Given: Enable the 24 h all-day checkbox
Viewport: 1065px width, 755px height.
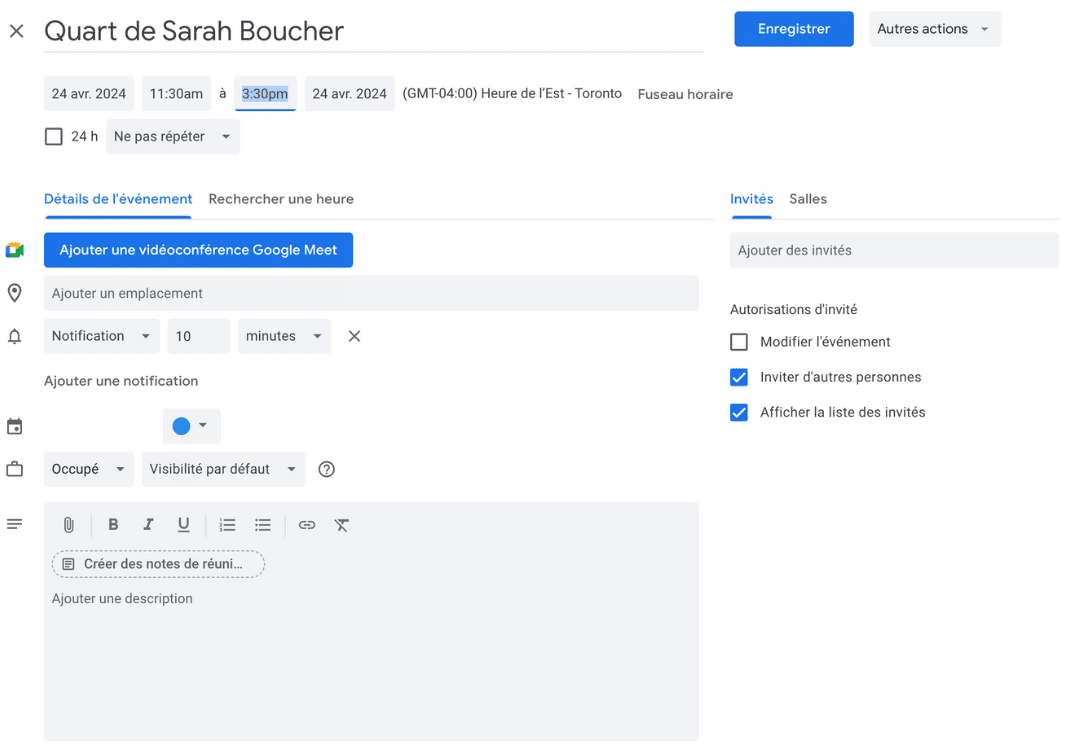Looking at the screenshot, I should [54, 137].
